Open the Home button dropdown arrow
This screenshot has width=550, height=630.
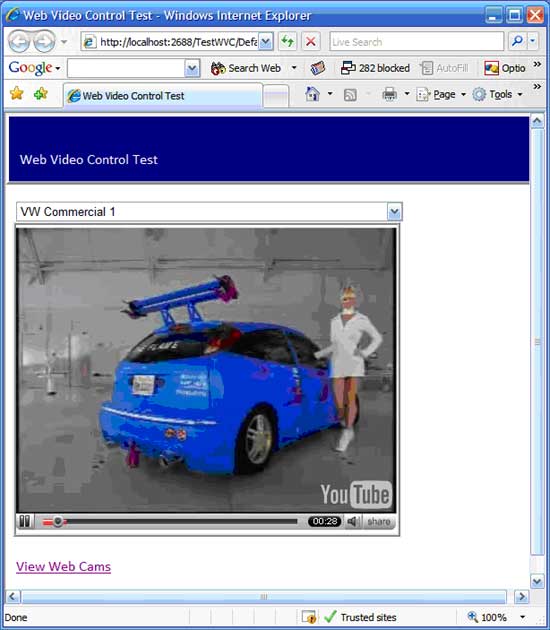tap(330, 94)
